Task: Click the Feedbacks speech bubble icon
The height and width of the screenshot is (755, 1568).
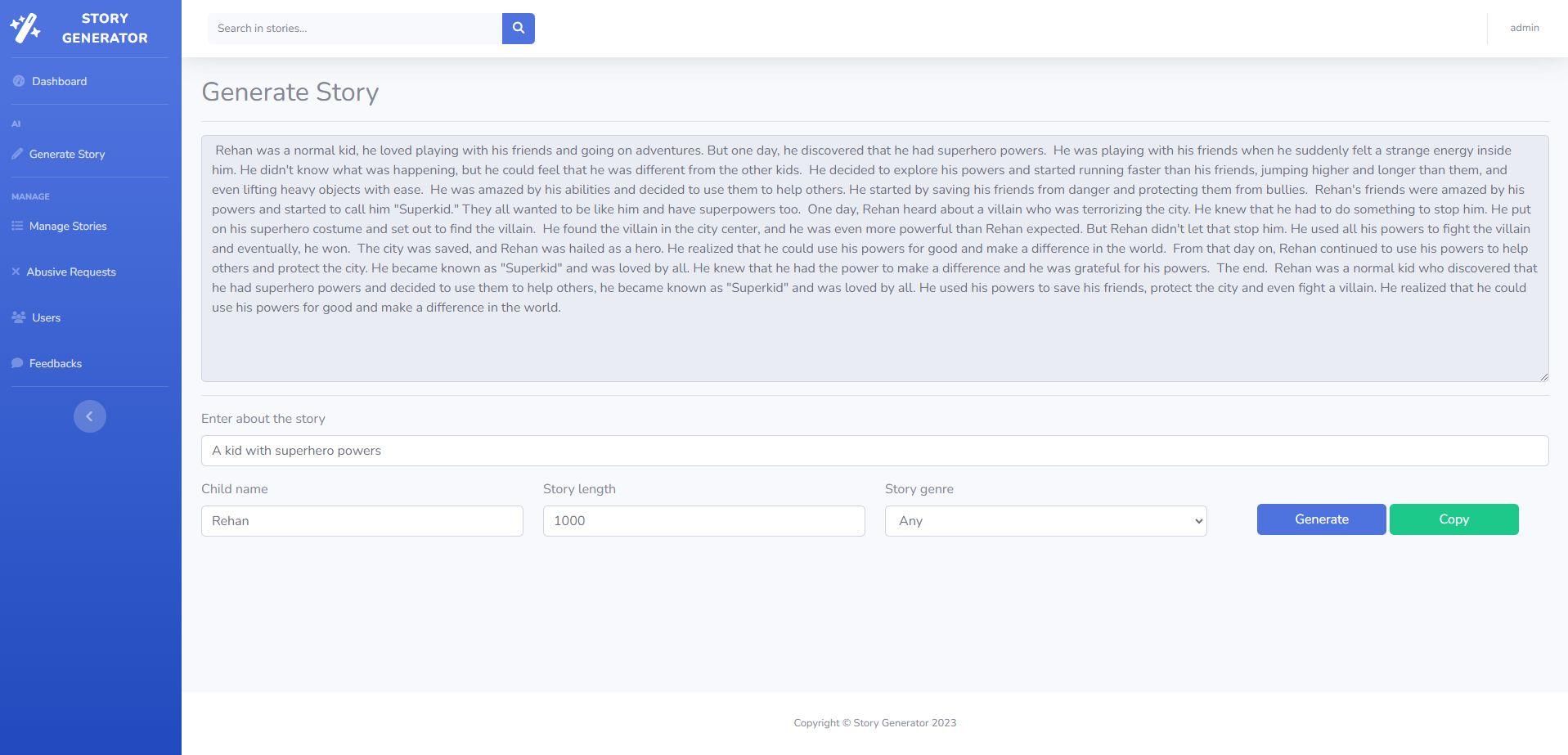Action: [17, 363]
